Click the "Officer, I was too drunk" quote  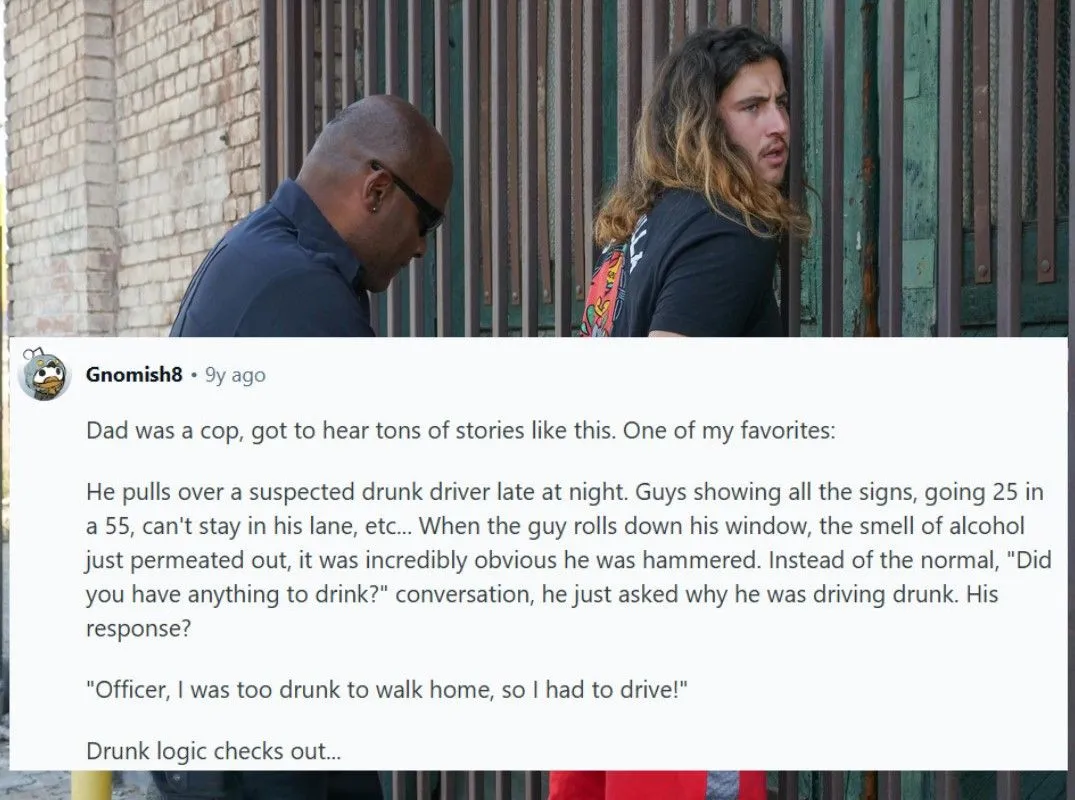[x=387, y=689]
